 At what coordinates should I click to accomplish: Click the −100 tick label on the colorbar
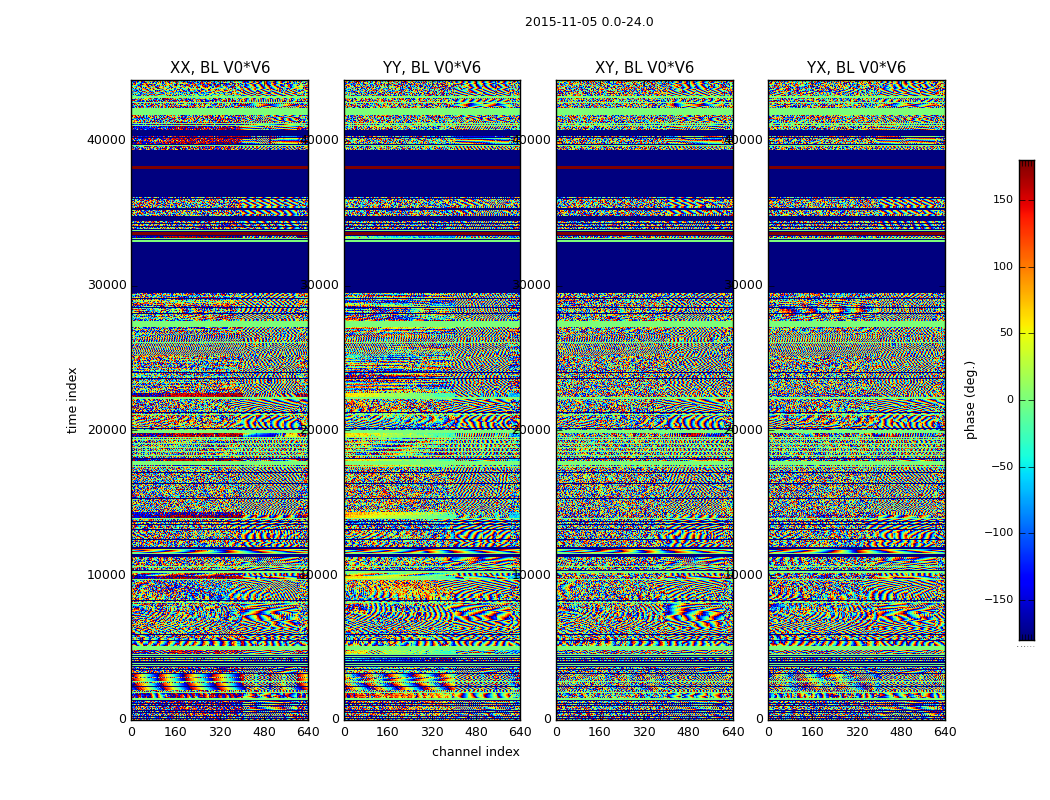pyautogui.click(x=998, y=533)
